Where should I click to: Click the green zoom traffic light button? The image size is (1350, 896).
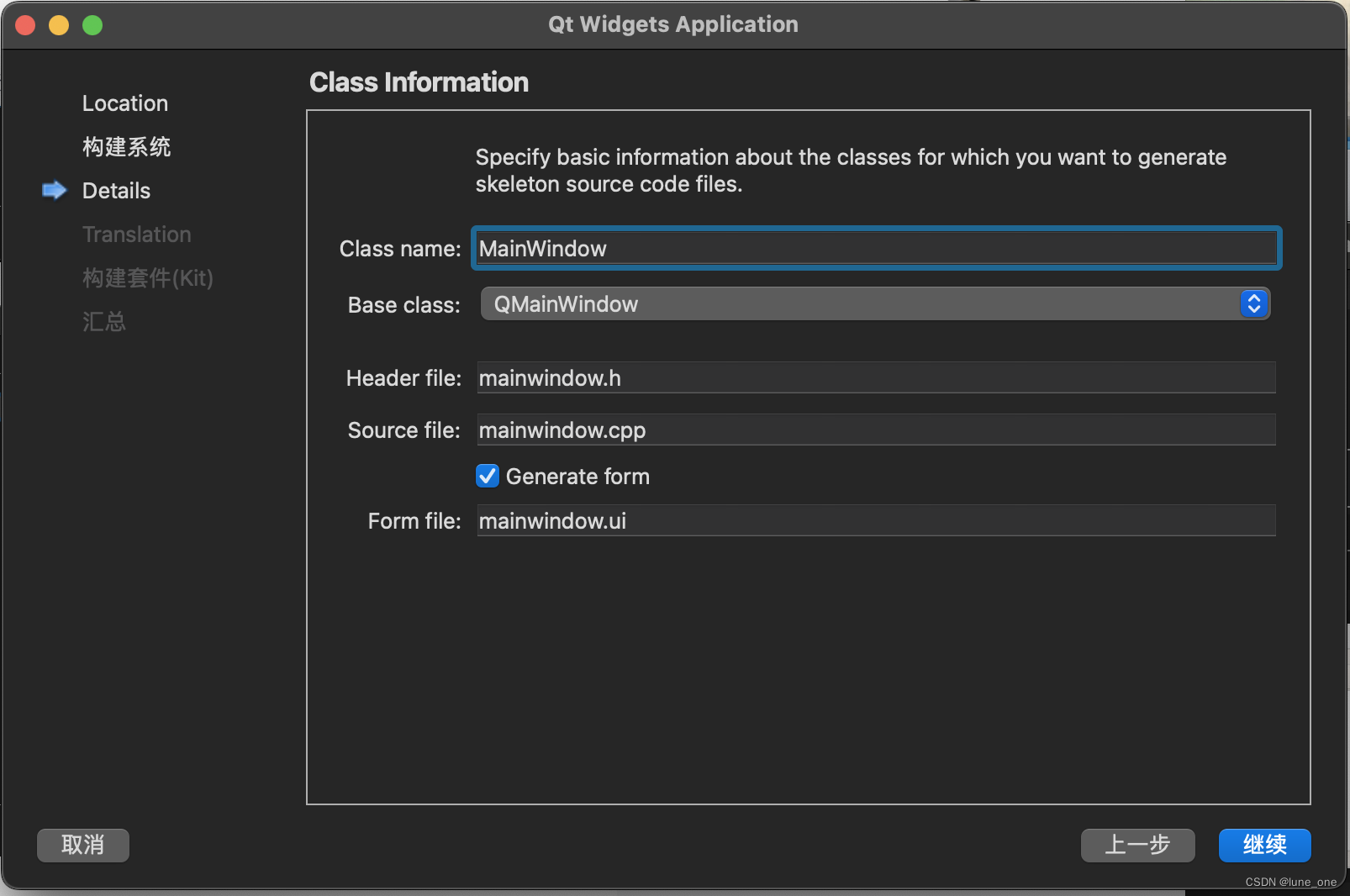point(92,24)
